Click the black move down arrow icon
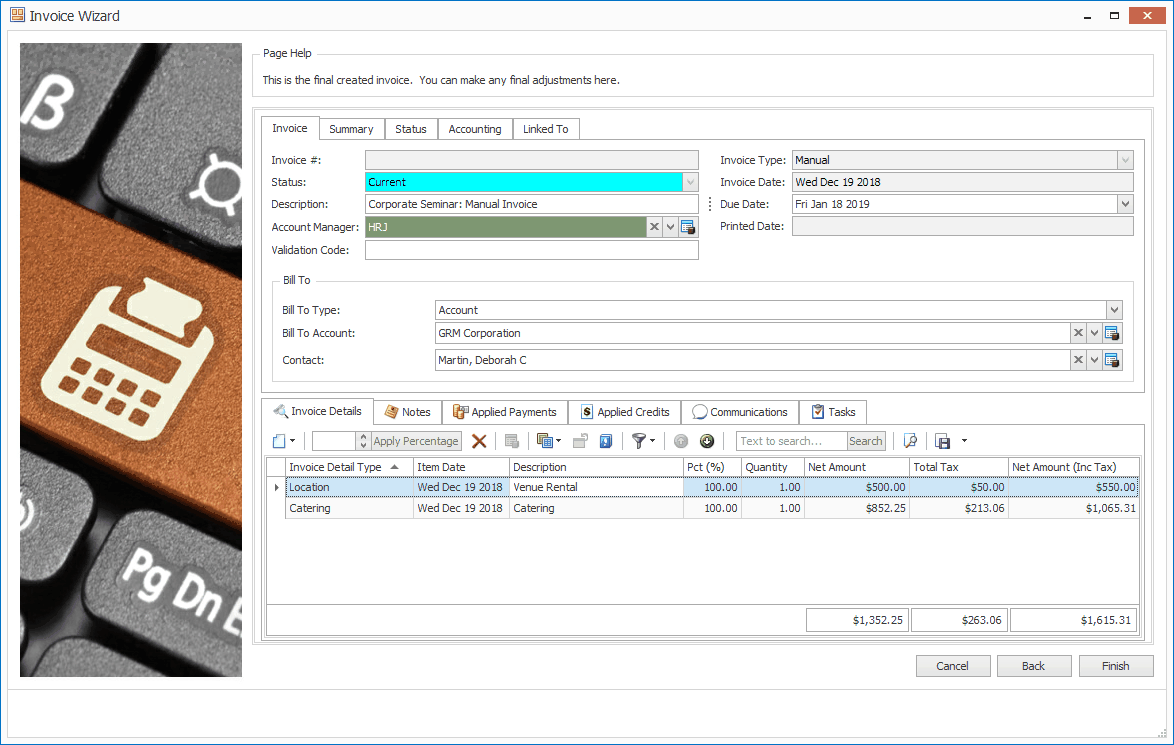Image resolution: width=1174 pixels, height=745 pixels. (707, 441)
